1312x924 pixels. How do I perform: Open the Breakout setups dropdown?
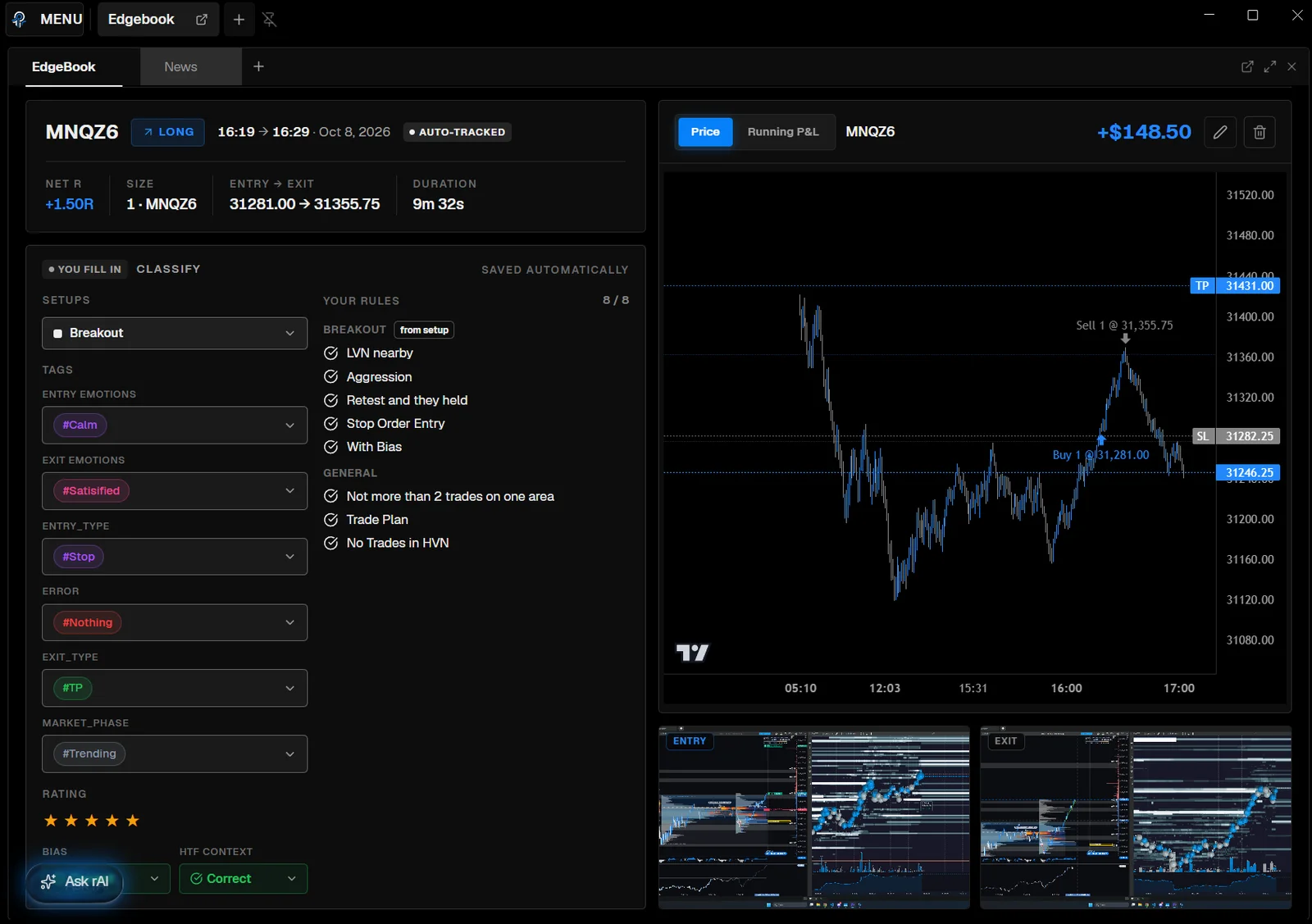[175, 334]
